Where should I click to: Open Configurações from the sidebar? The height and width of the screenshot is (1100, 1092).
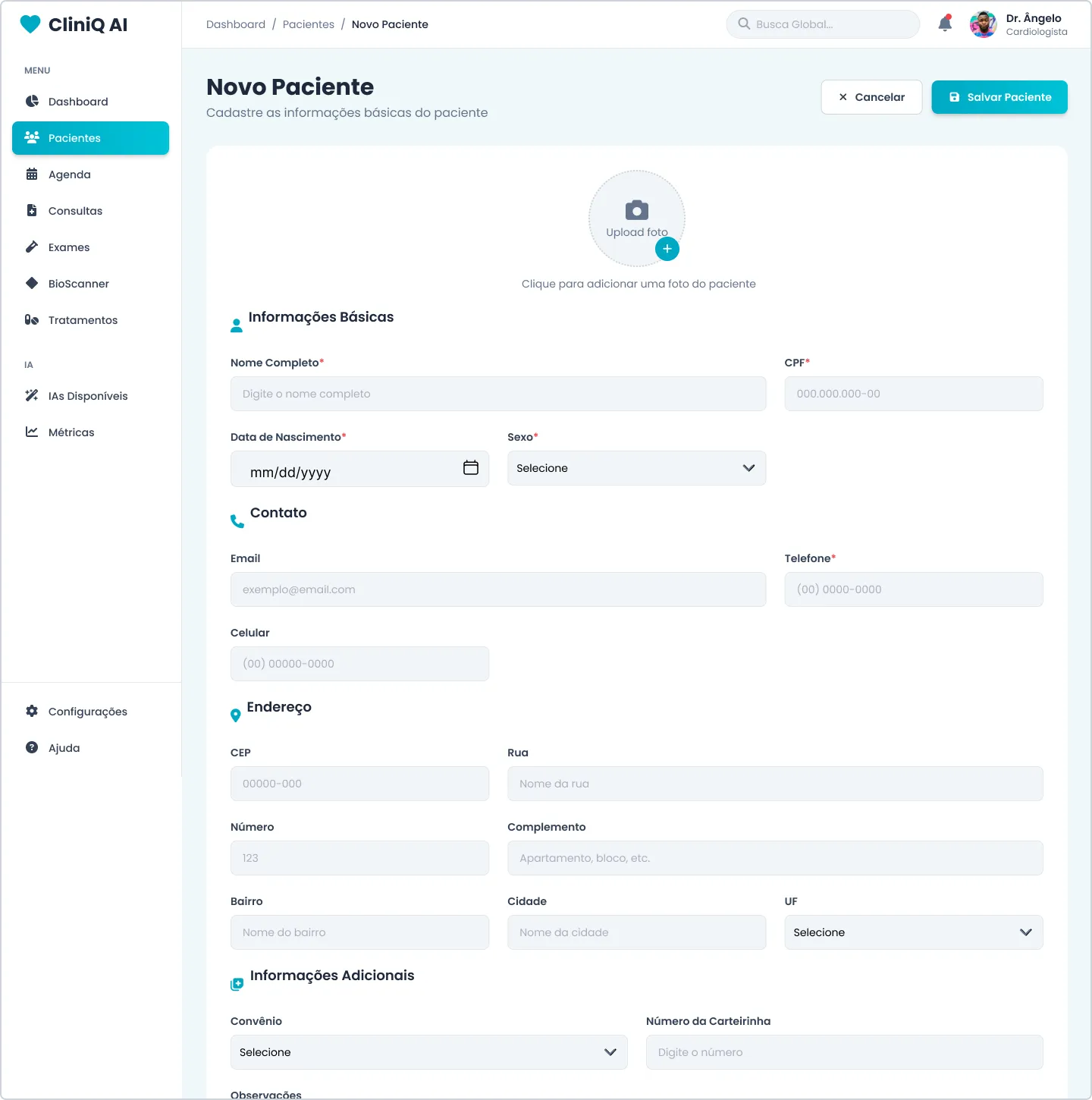[x=87, y=712]
